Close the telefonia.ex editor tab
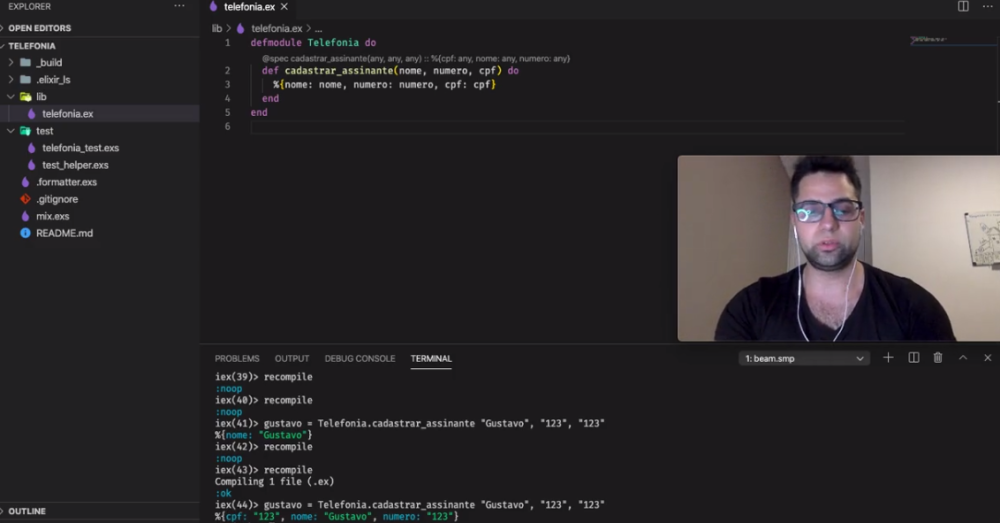Screen dimensions: 1000x523 (x=284, y=6)
